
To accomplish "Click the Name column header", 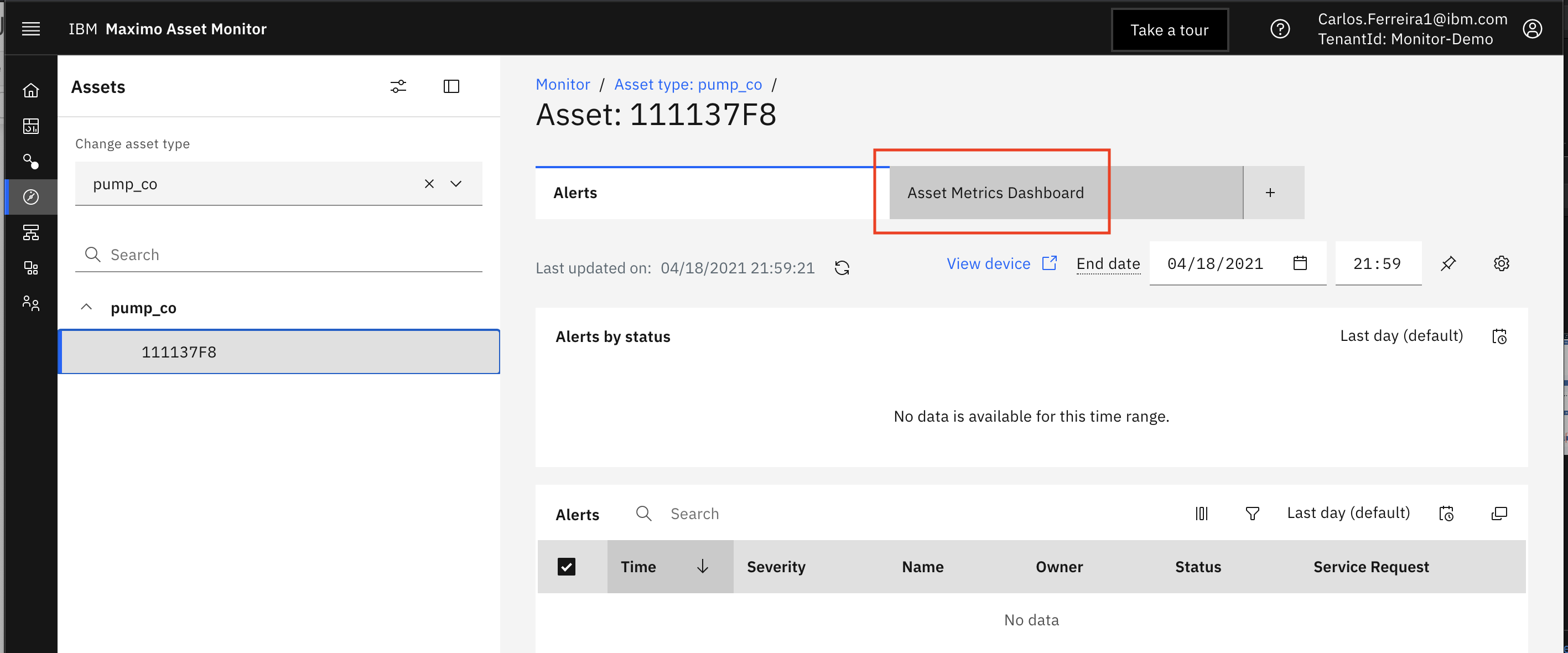I will tap(922, 567).
